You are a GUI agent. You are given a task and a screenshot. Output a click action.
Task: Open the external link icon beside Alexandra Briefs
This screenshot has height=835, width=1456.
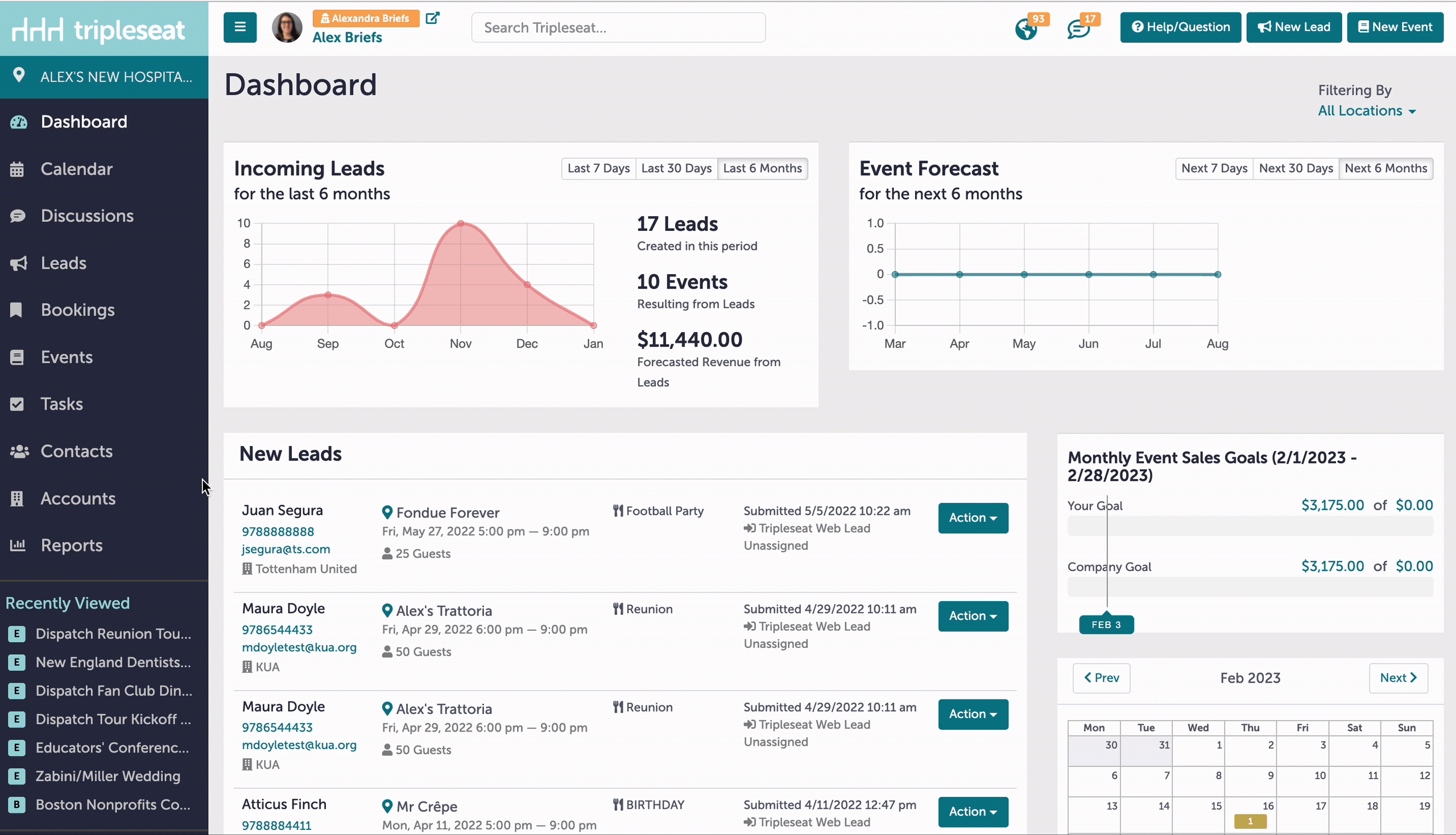click(x=432, y=18)
